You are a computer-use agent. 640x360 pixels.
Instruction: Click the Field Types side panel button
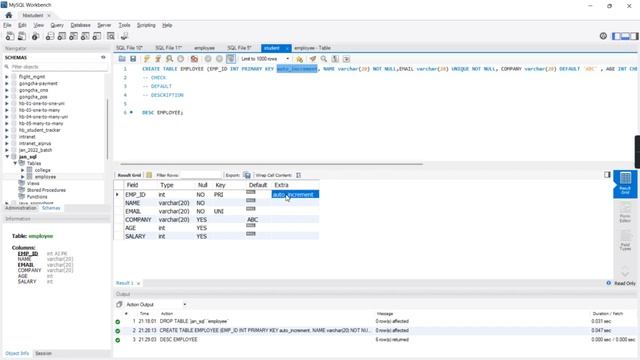(x=625, y=240)
